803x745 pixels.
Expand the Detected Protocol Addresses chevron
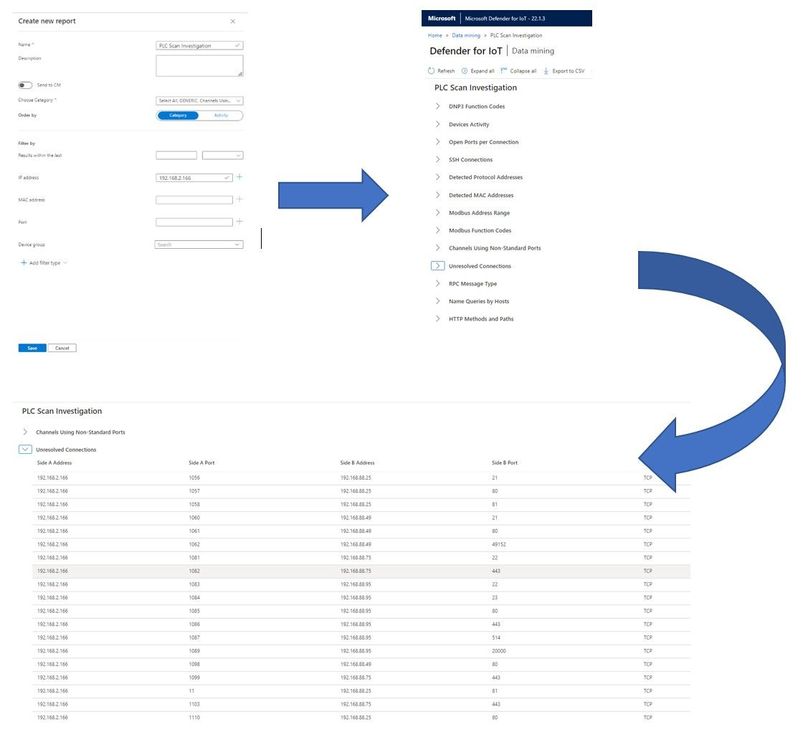(437, 177)
